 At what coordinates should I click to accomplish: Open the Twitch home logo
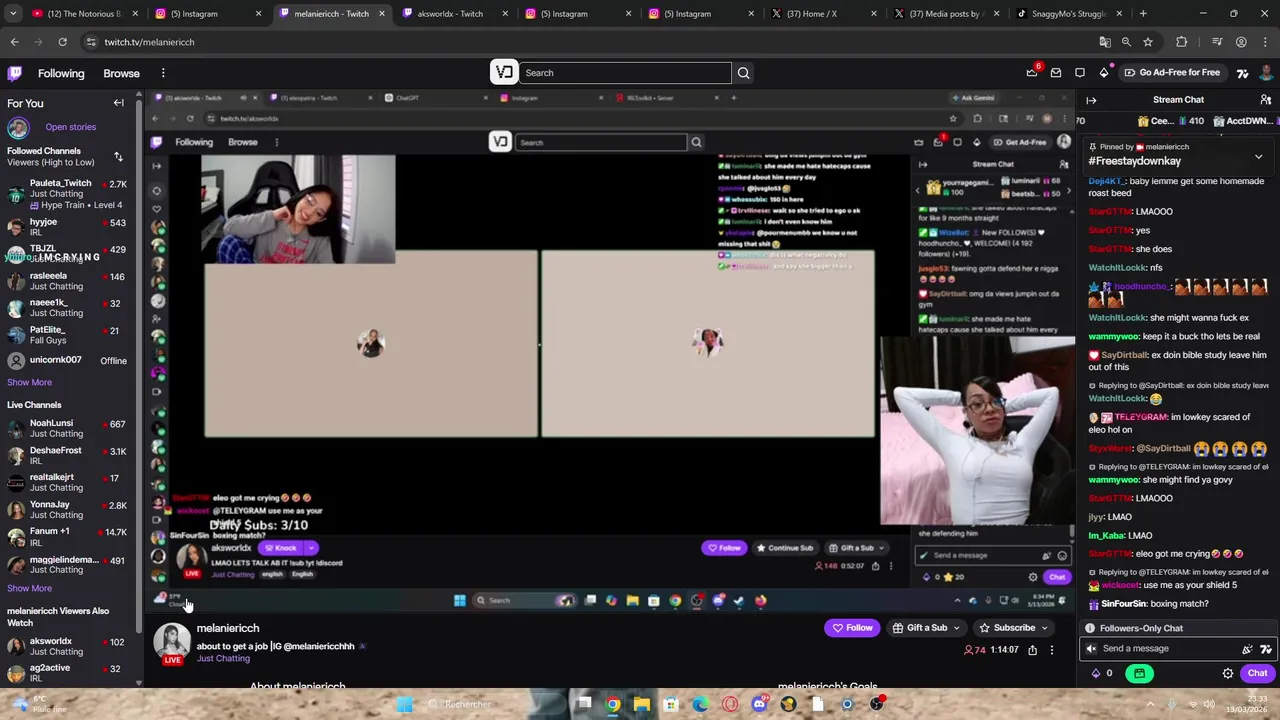tap(15, 73)
